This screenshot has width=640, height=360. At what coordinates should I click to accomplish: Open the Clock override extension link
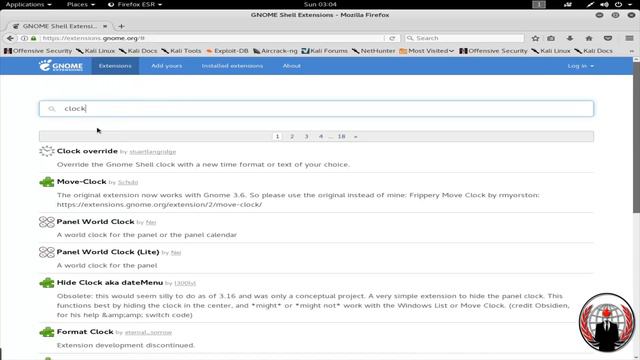tap(87, 151)
